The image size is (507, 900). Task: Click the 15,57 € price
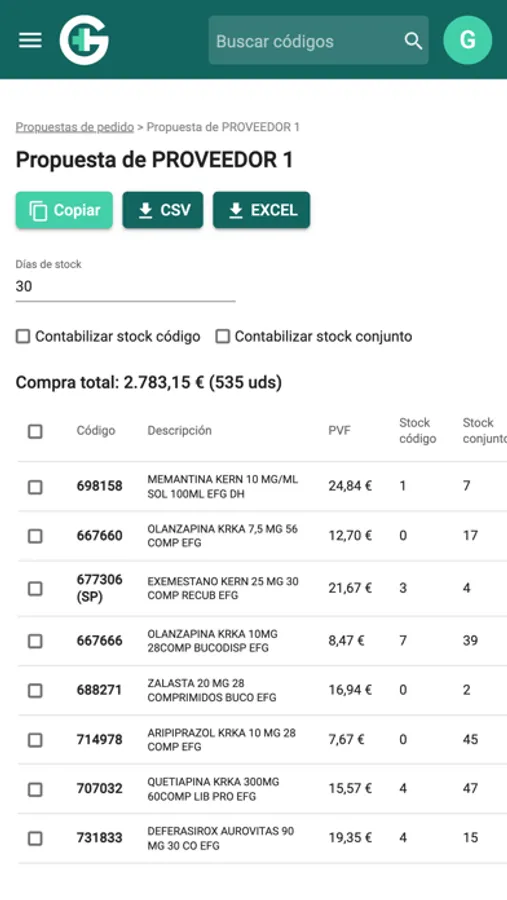click(350, 789)
